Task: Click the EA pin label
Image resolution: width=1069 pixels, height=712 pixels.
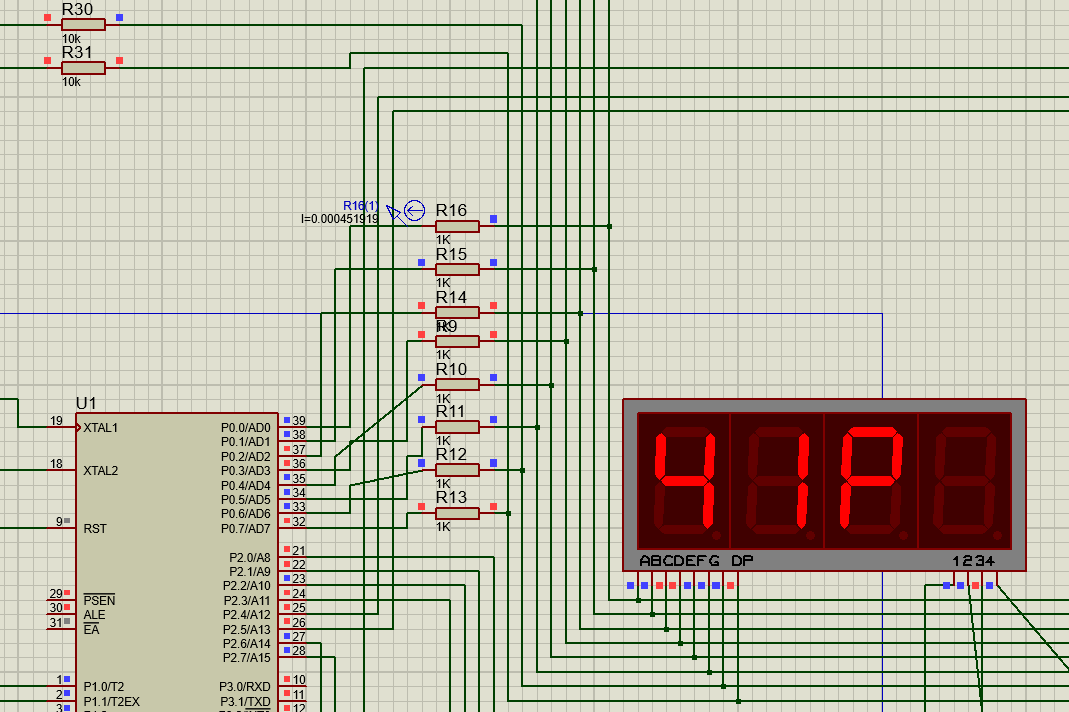Action: click(x=91, y=629)
